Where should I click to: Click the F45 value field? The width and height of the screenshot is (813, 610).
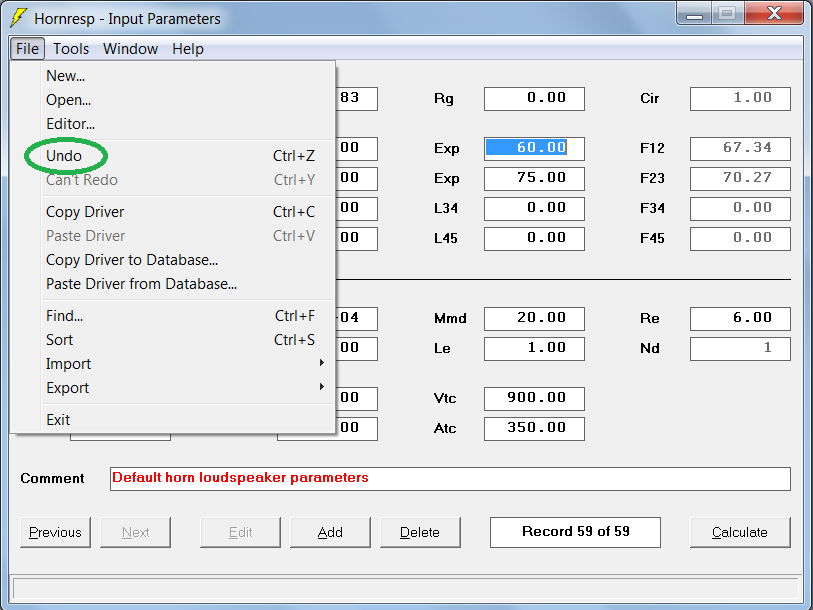(740, 239)
